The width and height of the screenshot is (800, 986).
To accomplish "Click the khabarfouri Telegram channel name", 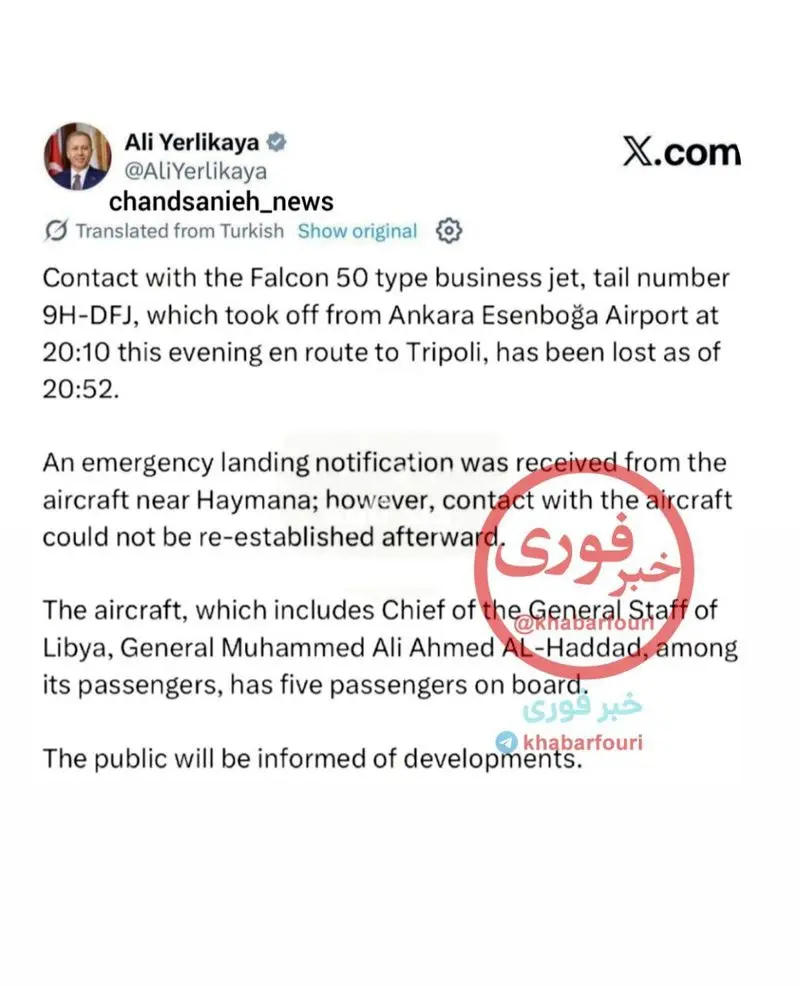I will click(x=583, y=742).
